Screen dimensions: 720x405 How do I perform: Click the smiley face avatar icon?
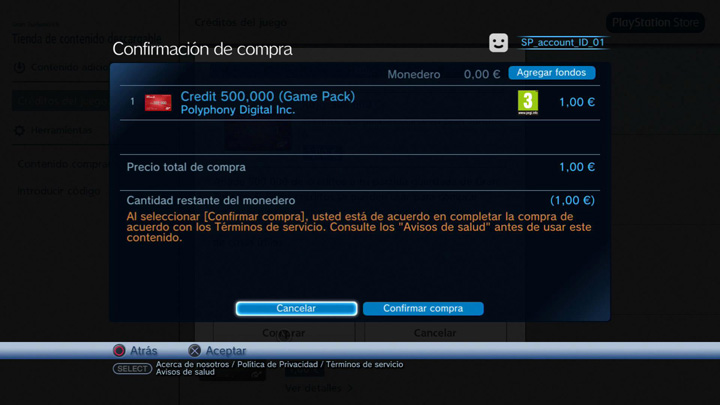point(498,43)
